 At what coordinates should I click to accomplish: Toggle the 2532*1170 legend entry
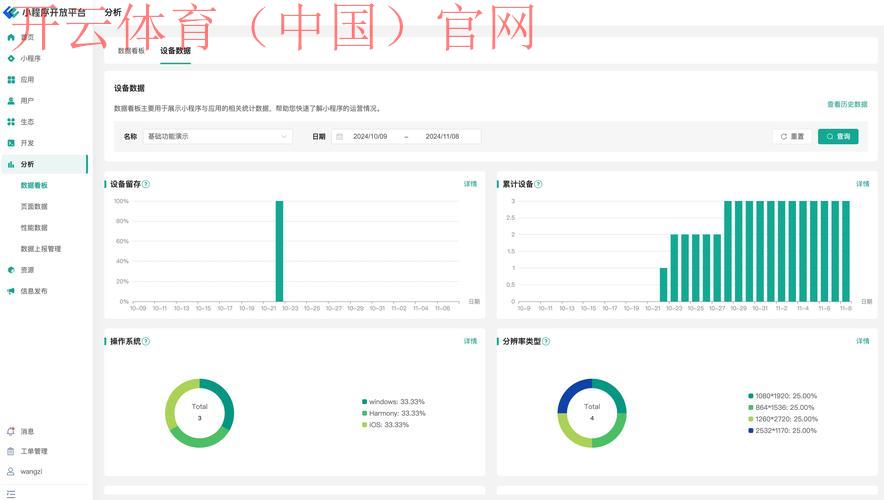tap(783, 431)
